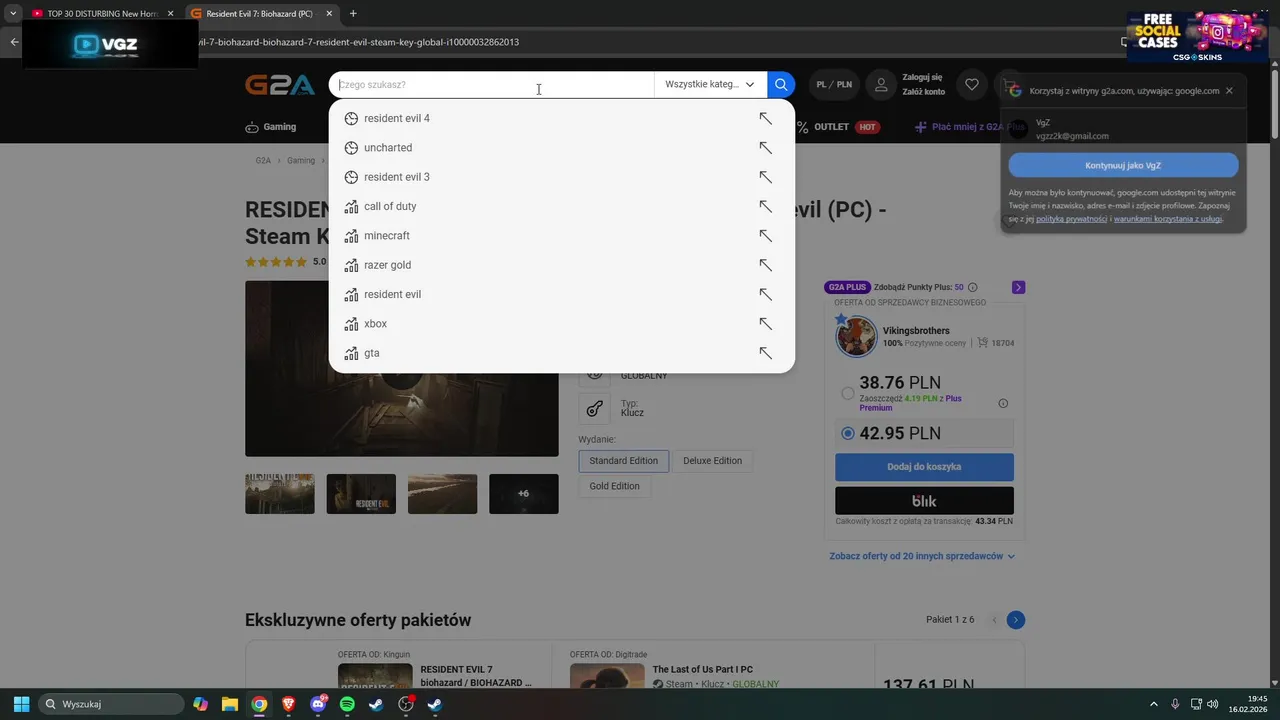Screen dimensions: 1280x720
Task: Select Resident Evil logo thumbnail
Action: coord(361,494)
